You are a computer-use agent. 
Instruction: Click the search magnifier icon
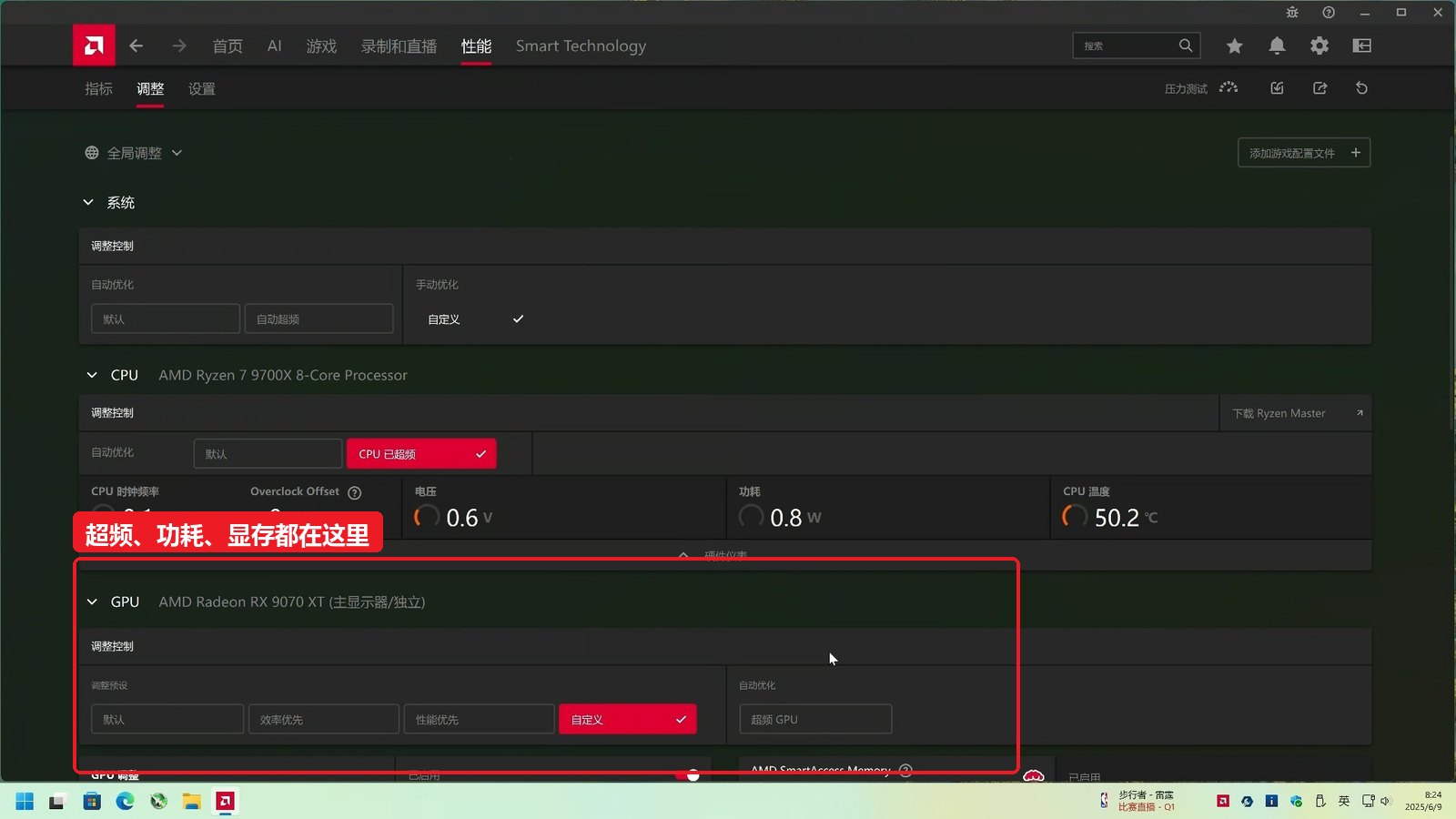(x=1185, y=45)
